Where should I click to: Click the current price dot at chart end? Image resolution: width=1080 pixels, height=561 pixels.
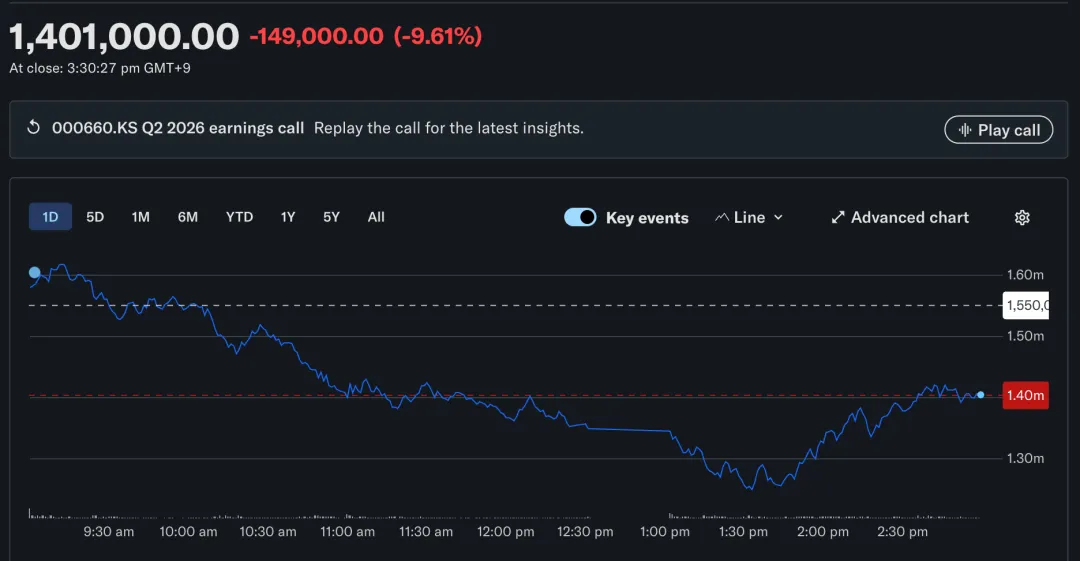(x=980, y=395)
